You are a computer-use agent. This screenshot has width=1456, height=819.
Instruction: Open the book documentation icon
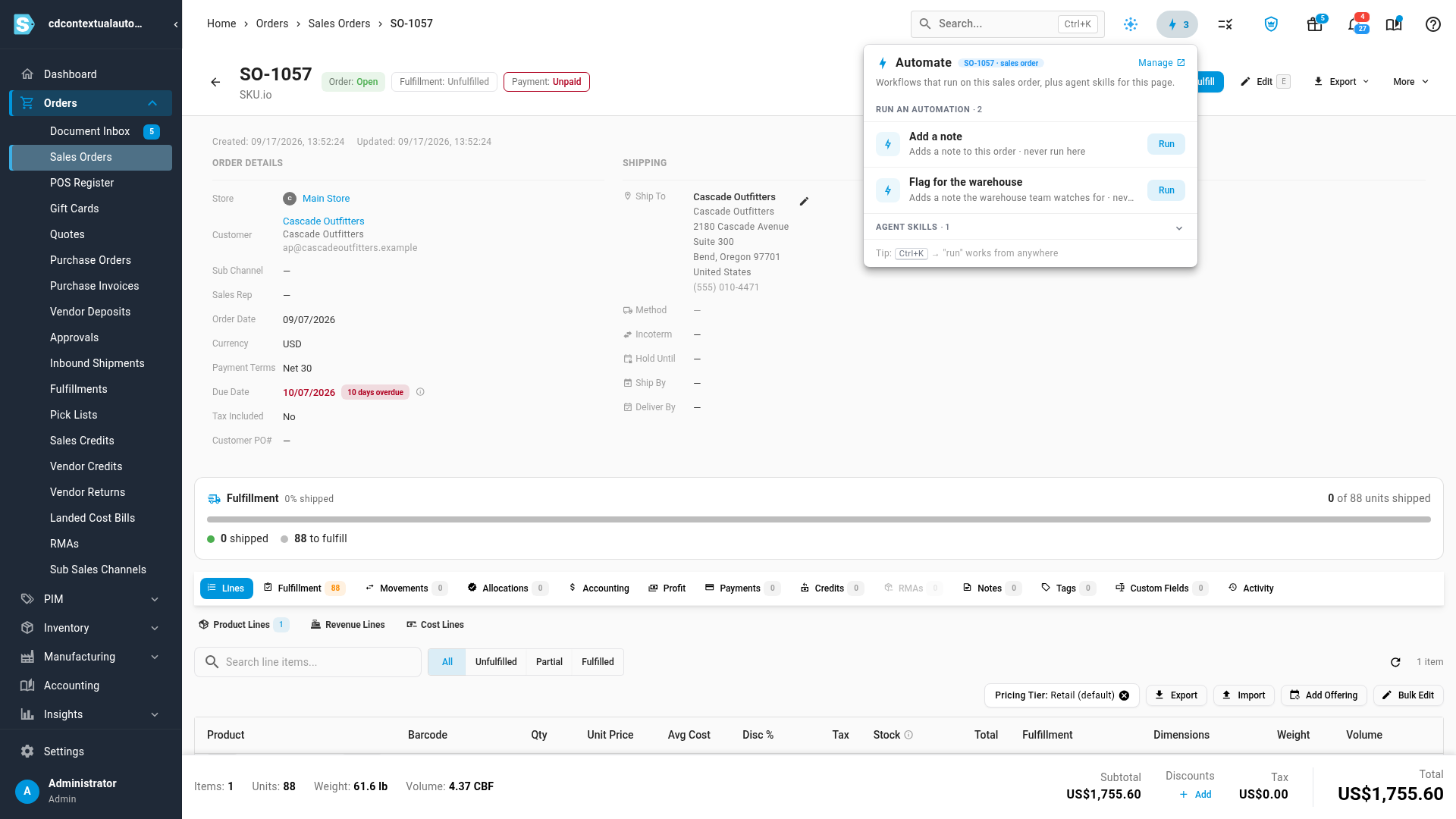tap(1394, 24)
